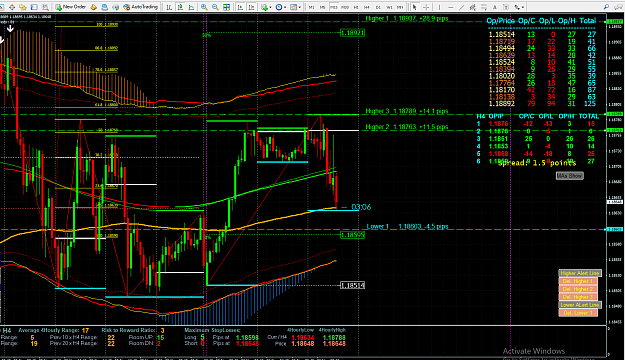The image size is (625, 360).
Task: Click the 1.18514 price label
Action: pyautogui.click(x=352, y=285)
